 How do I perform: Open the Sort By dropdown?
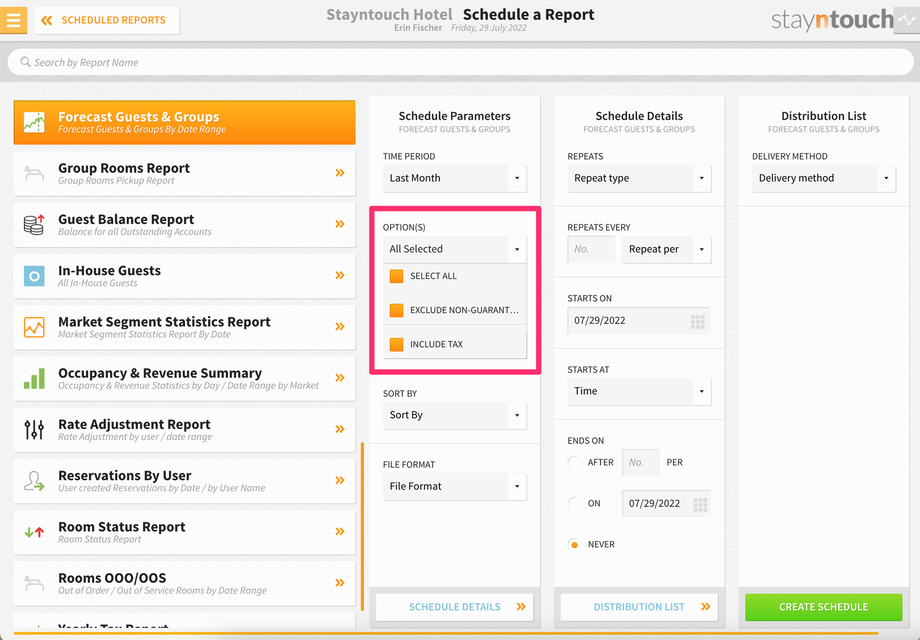(455, 415)
